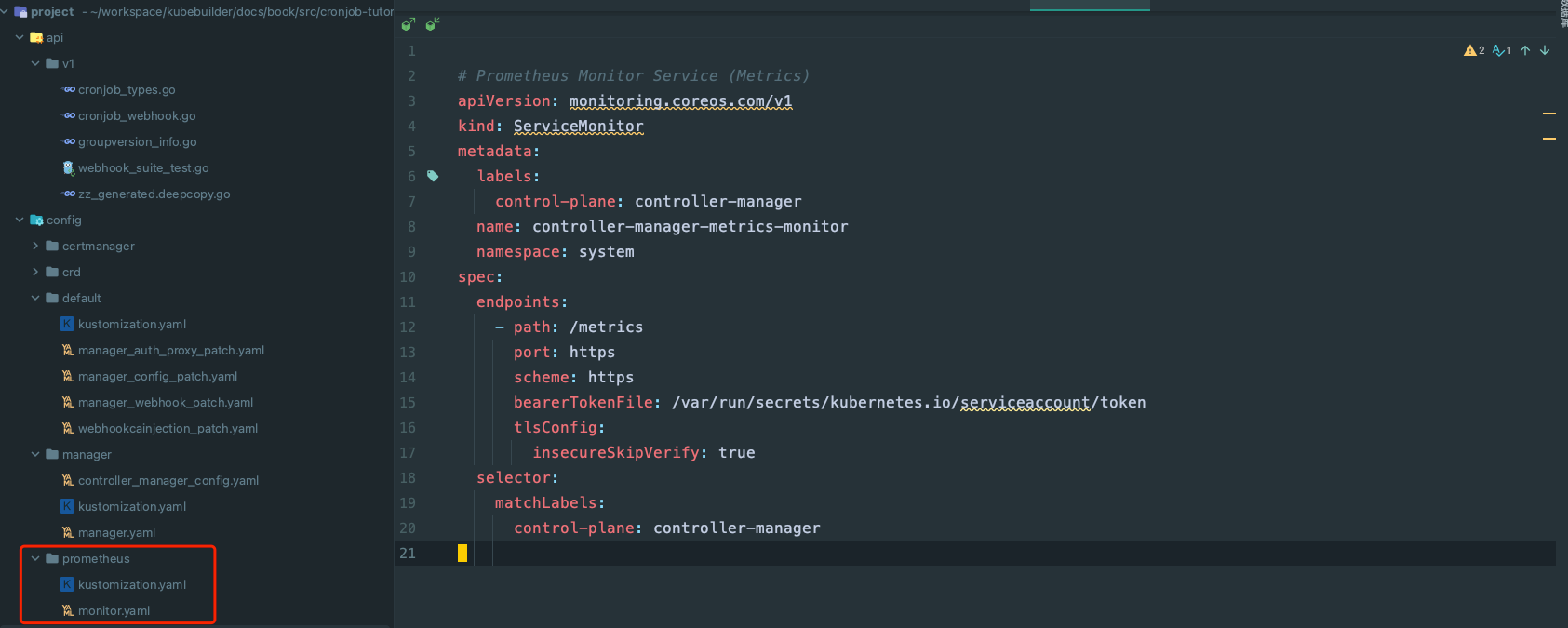
Task: Click the first yellow warning stripe on scrollbar
Action: [x=1549, y=114]
